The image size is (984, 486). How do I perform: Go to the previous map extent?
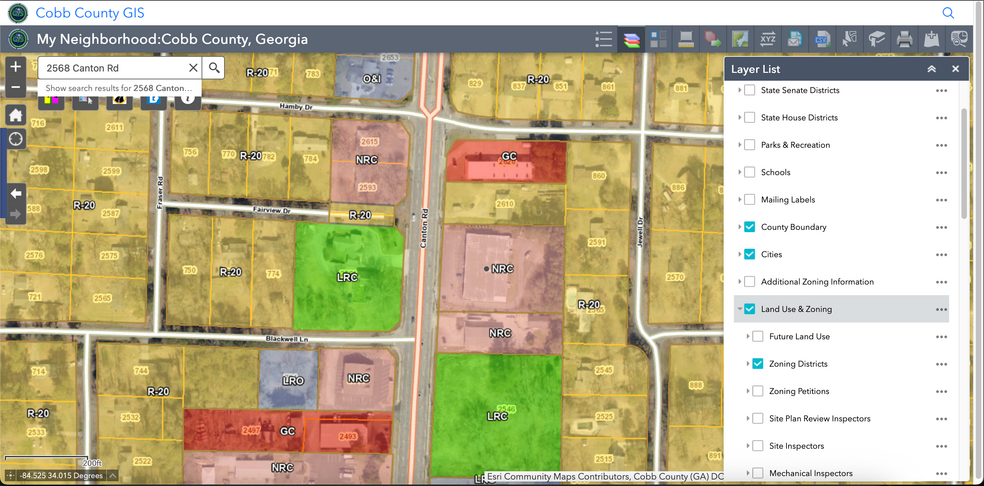pos(16,192)
